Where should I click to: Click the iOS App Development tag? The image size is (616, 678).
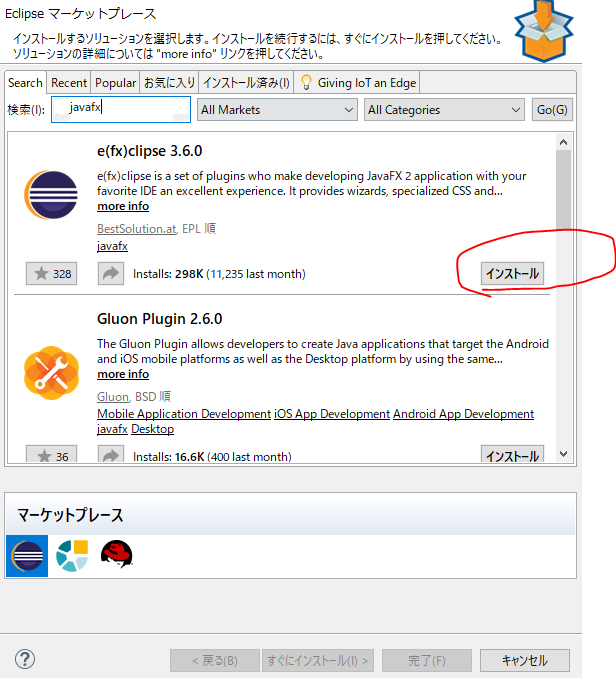(332, 414)
